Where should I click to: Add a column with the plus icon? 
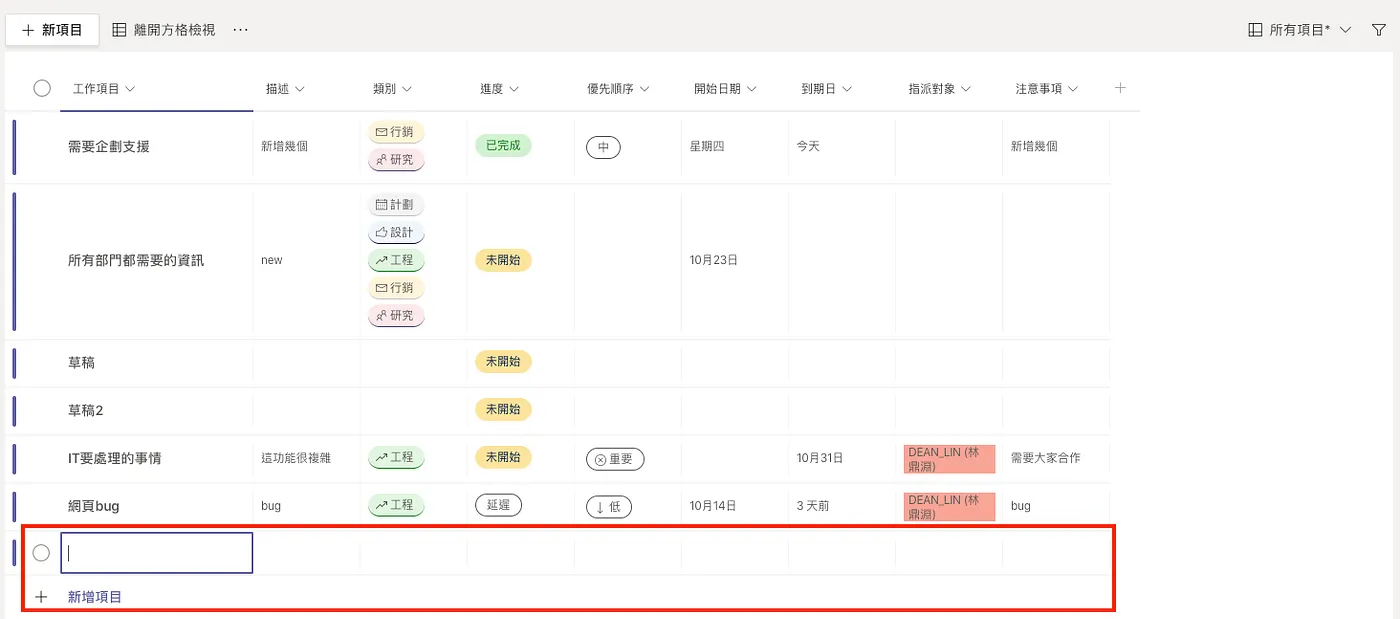[1120, 88]
